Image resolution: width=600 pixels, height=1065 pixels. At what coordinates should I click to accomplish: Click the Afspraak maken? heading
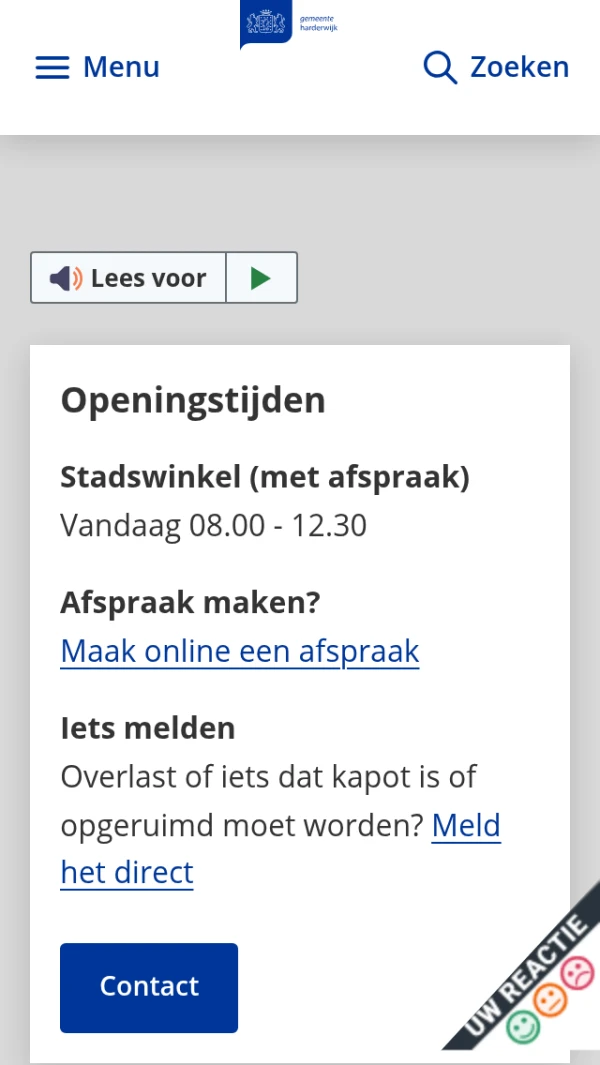coord(190,603)
